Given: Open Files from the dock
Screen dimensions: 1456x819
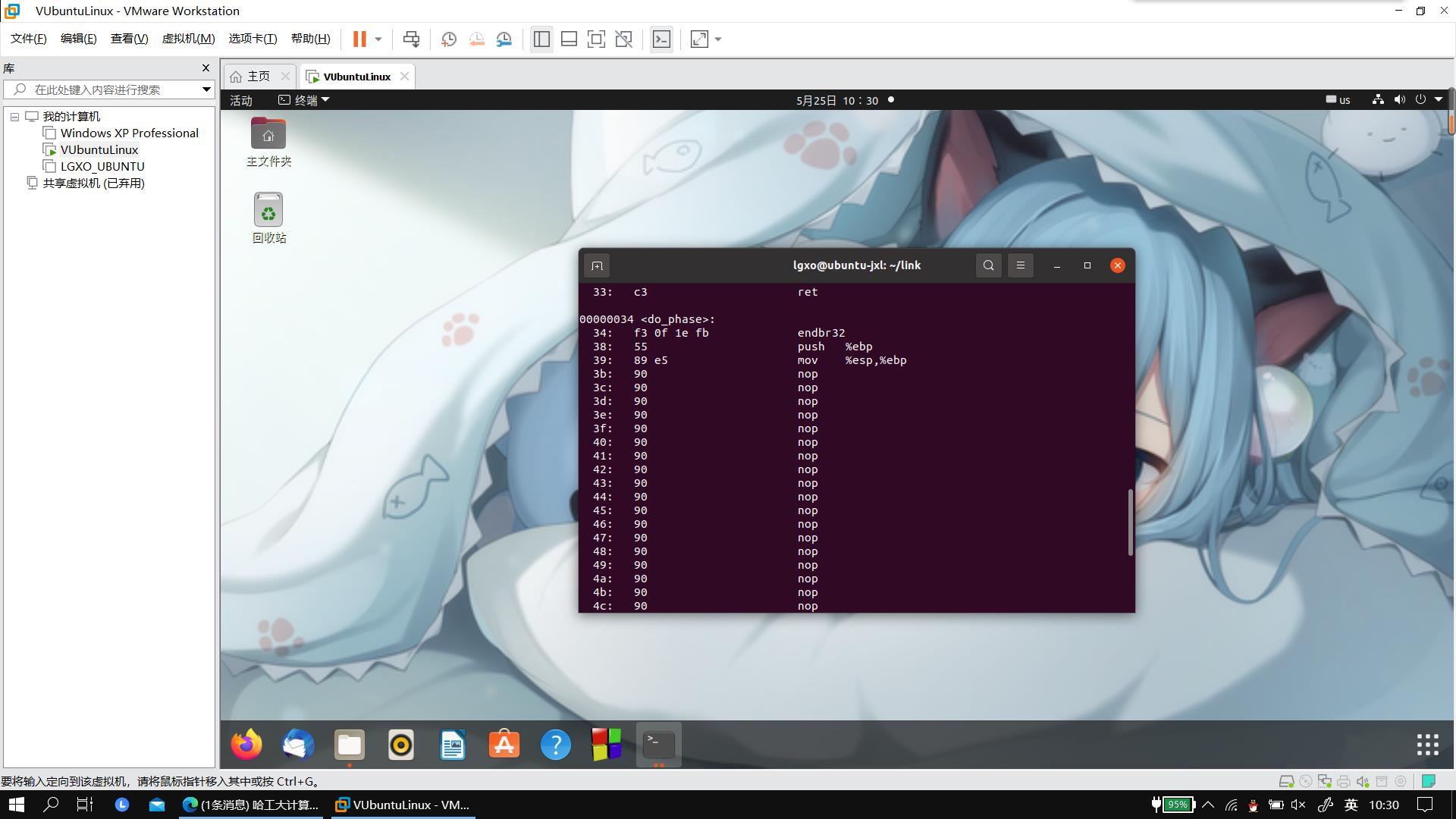Looking at the screenshot, I should click(x=350, y=745).
